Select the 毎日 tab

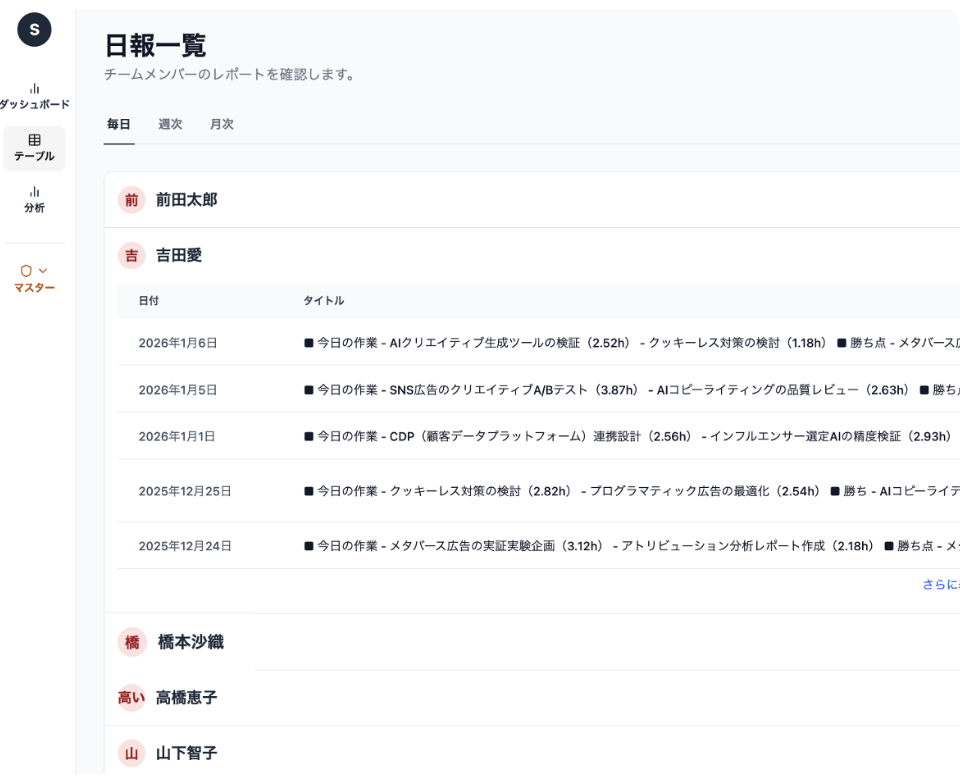tap(118, 124)
